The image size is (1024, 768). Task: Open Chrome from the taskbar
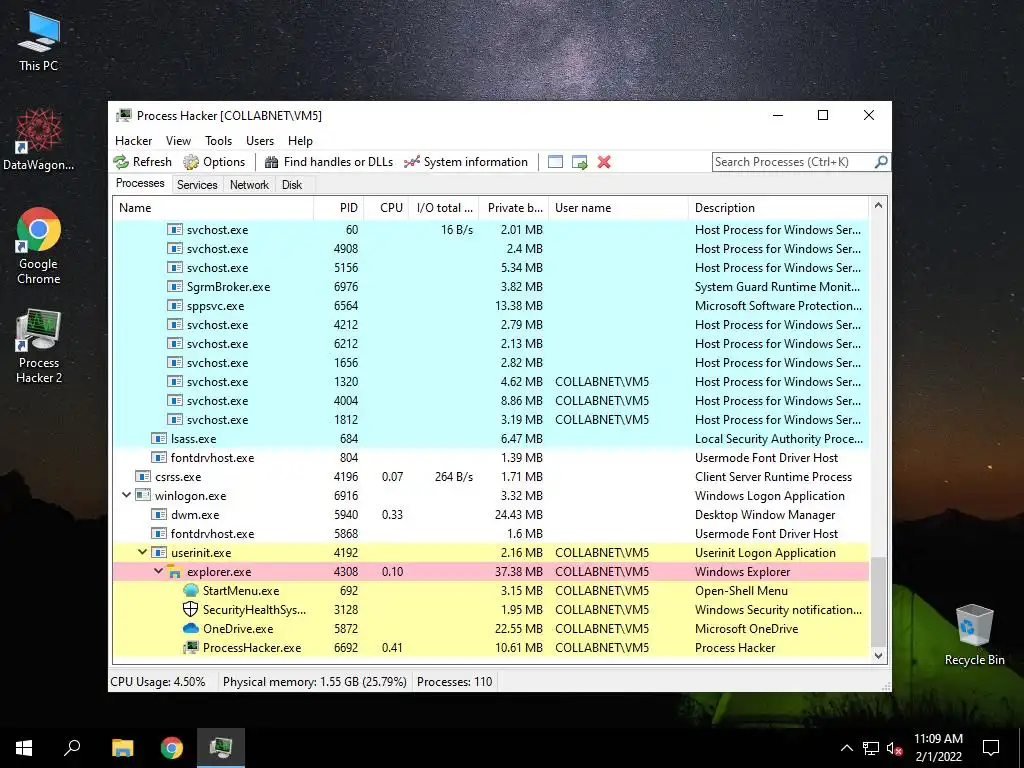(172, 748)
